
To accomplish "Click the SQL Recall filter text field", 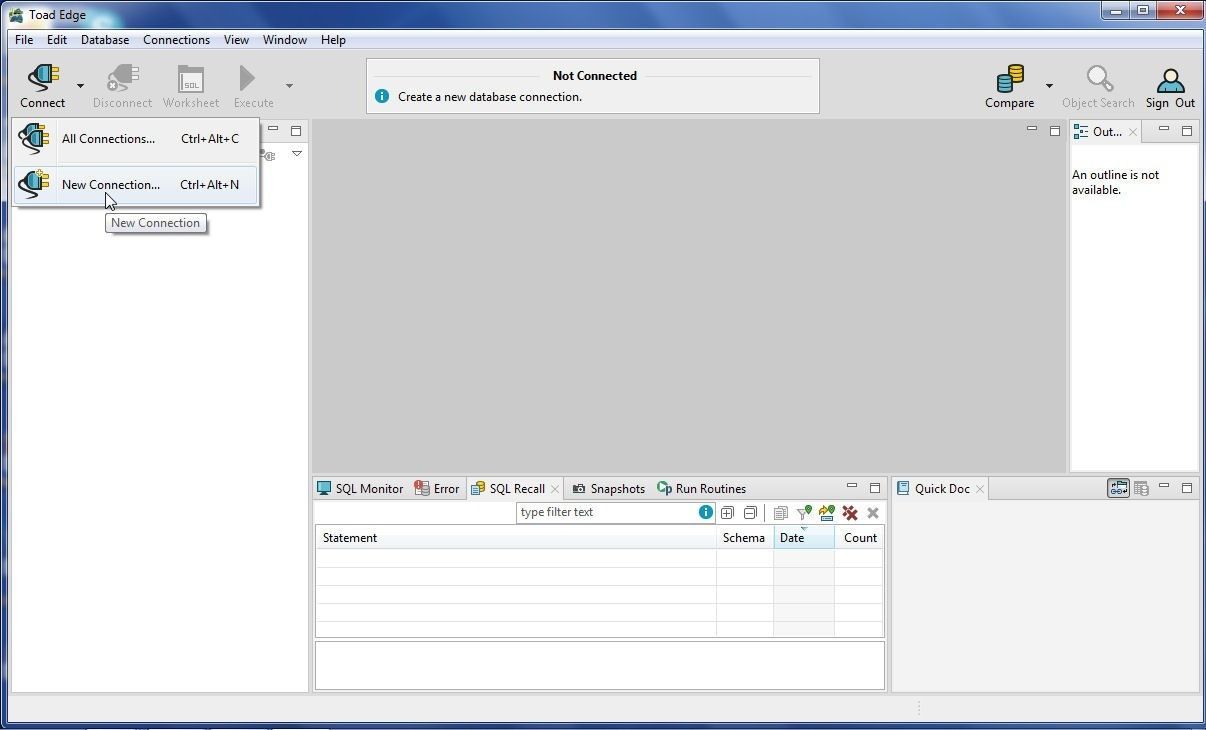I will click(607, 513).
